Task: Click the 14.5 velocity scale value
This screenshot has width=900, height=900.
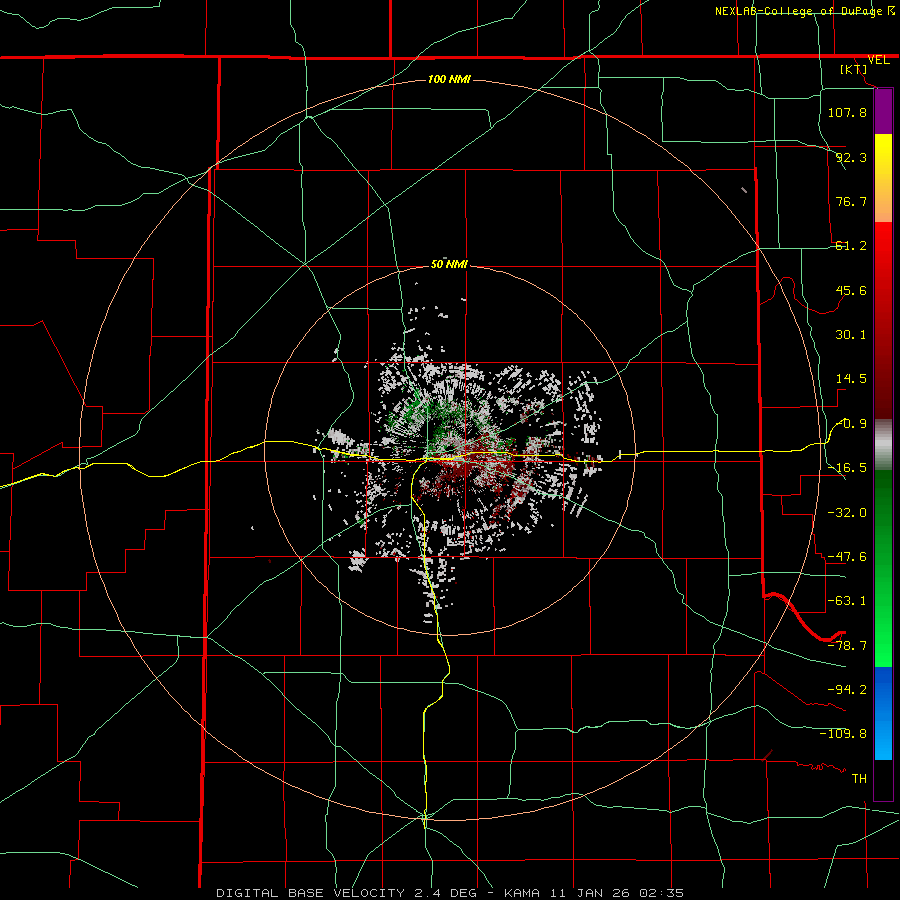Action: coord(851,379)
